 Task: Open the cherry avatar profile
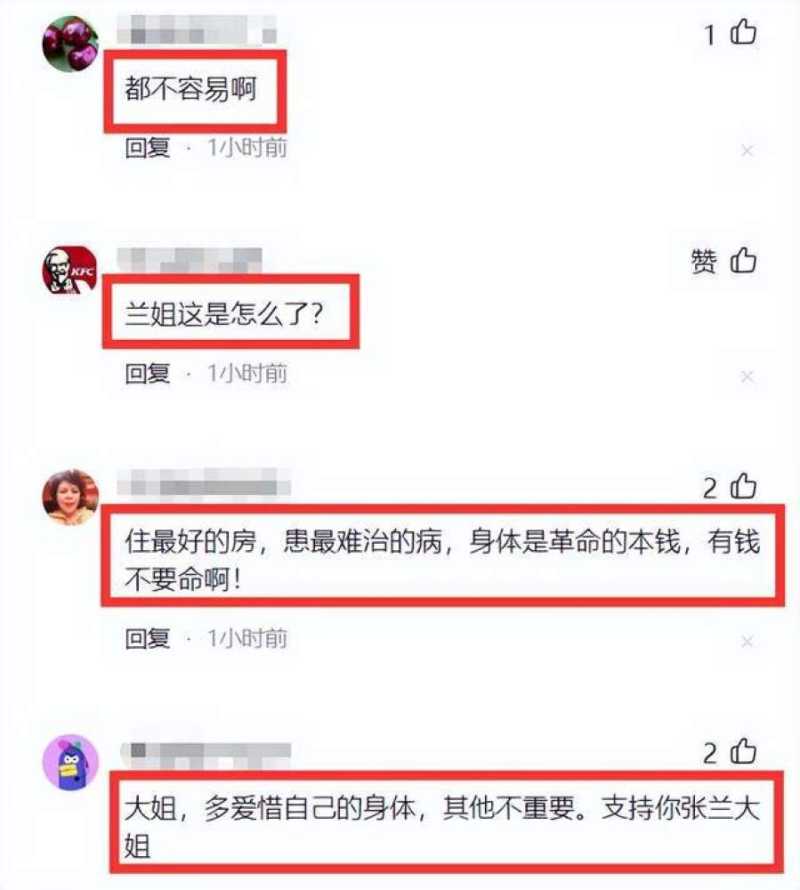click(x=71, y=44)
